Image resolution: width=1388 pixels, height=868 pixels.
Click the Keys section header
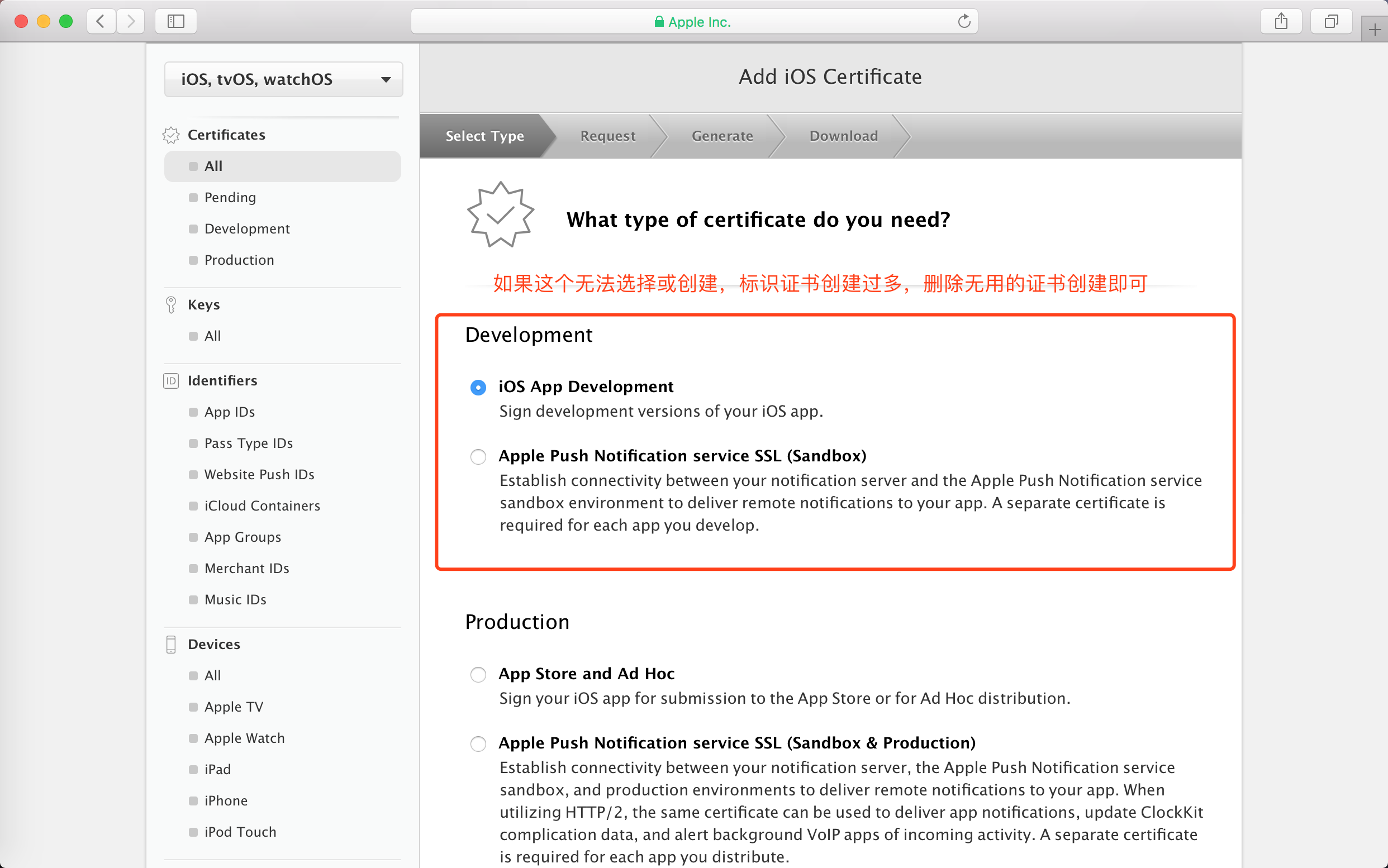click(204, 305)
